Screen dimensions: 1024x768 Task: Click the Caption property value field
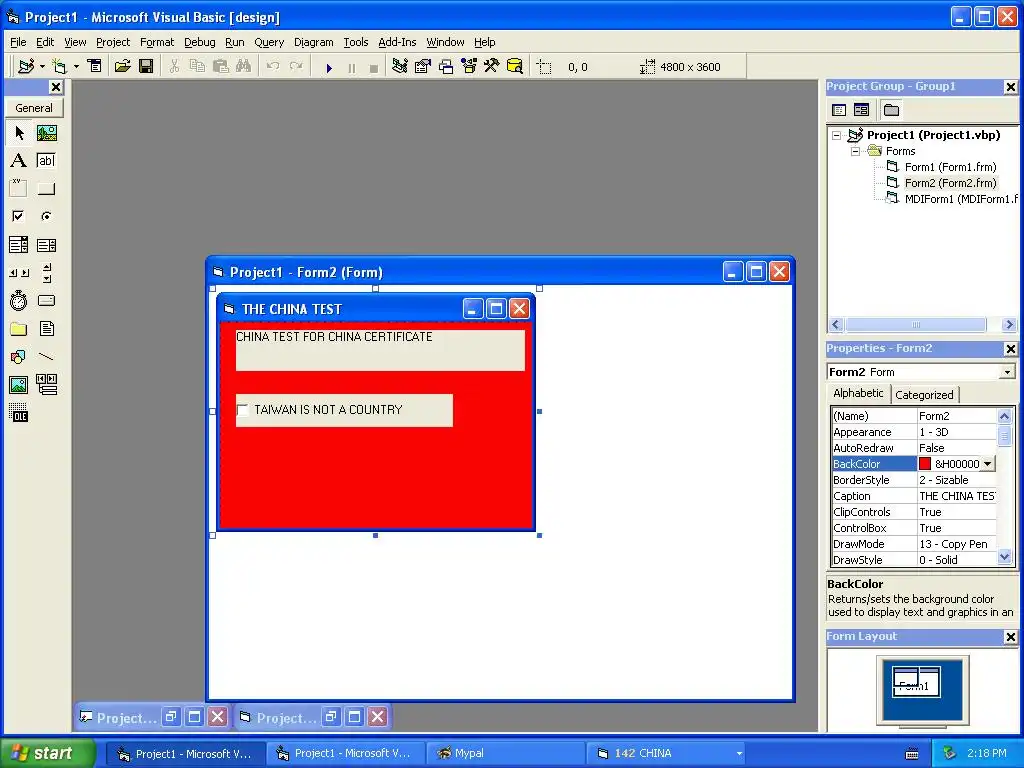[x=957, y=496]
